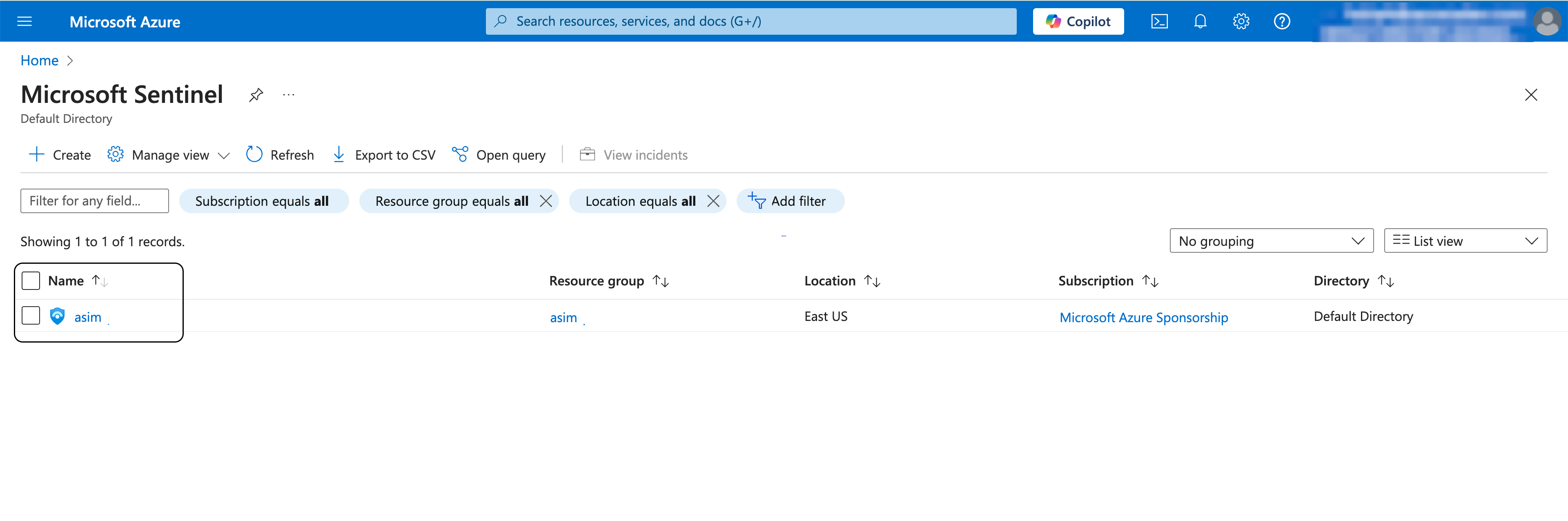Image resolution: width=1568 pixels, height=521 pixels.
Task: Click the Create button
Action: tap(60, 155)
